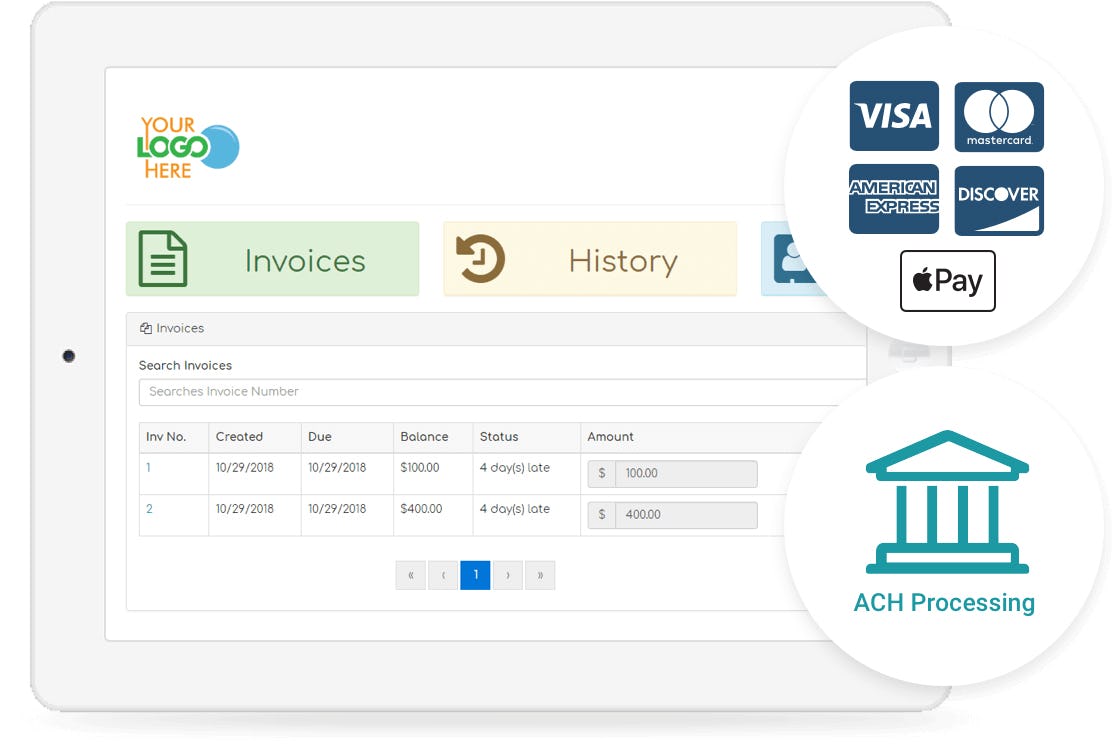The image size is (1118, 744).
Task: Click the small Invoices panel header icon
Action: pyautogui.click(x=145, y=328)
